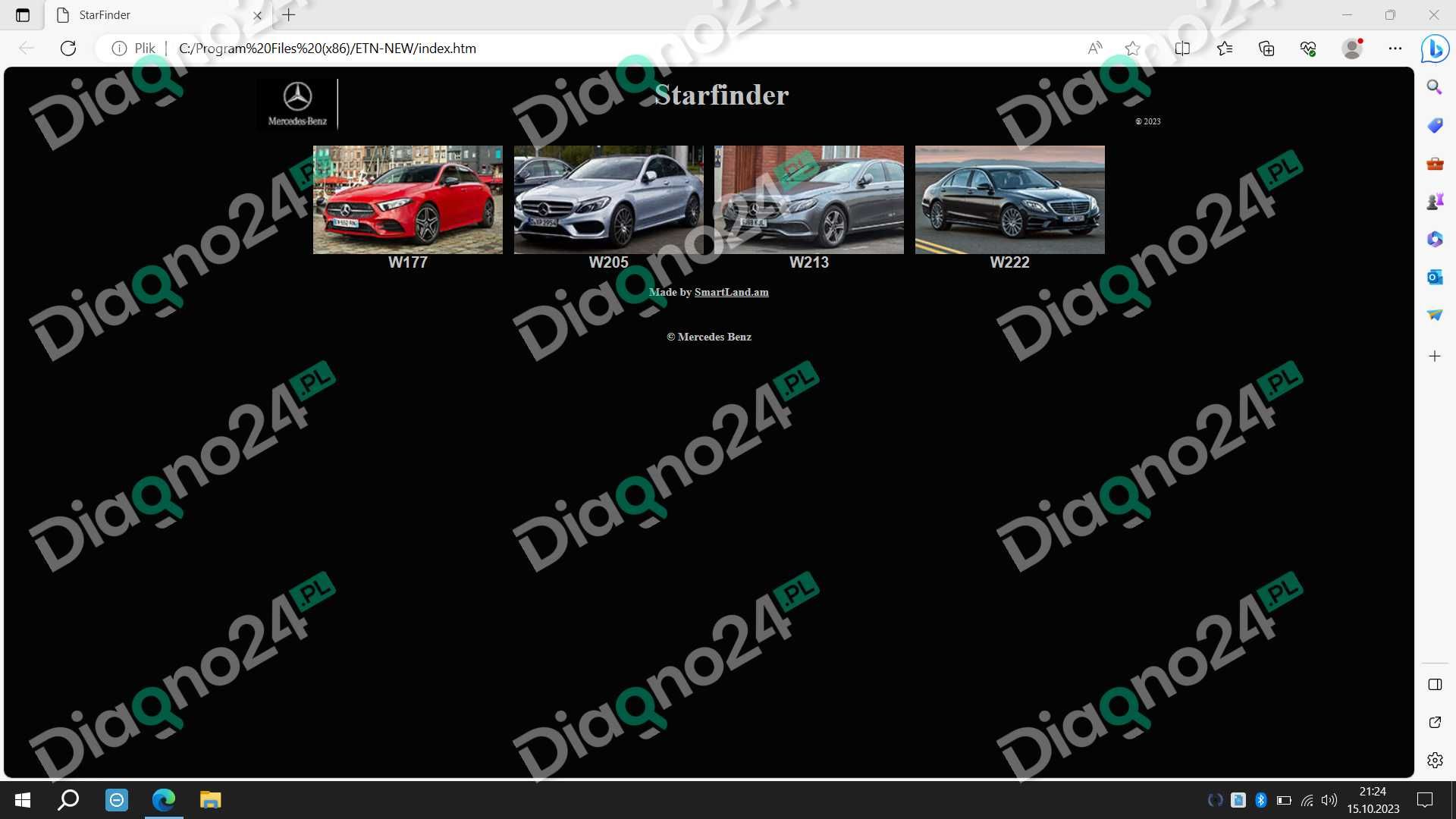Open sidebar Games chess icon
The width and height of the screenshot is (1456, 819).
[1435, 201]
